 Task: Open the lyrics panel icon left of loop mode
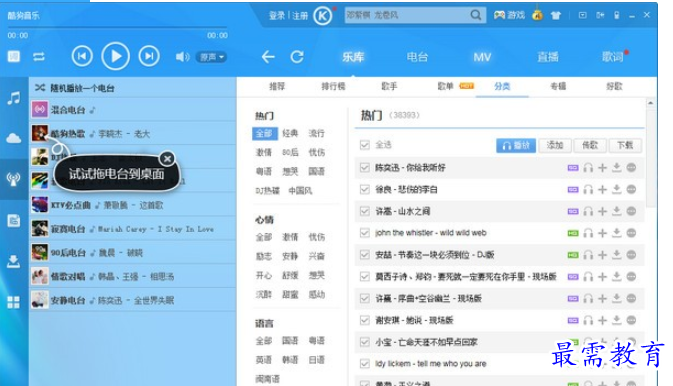click(14, 56)
